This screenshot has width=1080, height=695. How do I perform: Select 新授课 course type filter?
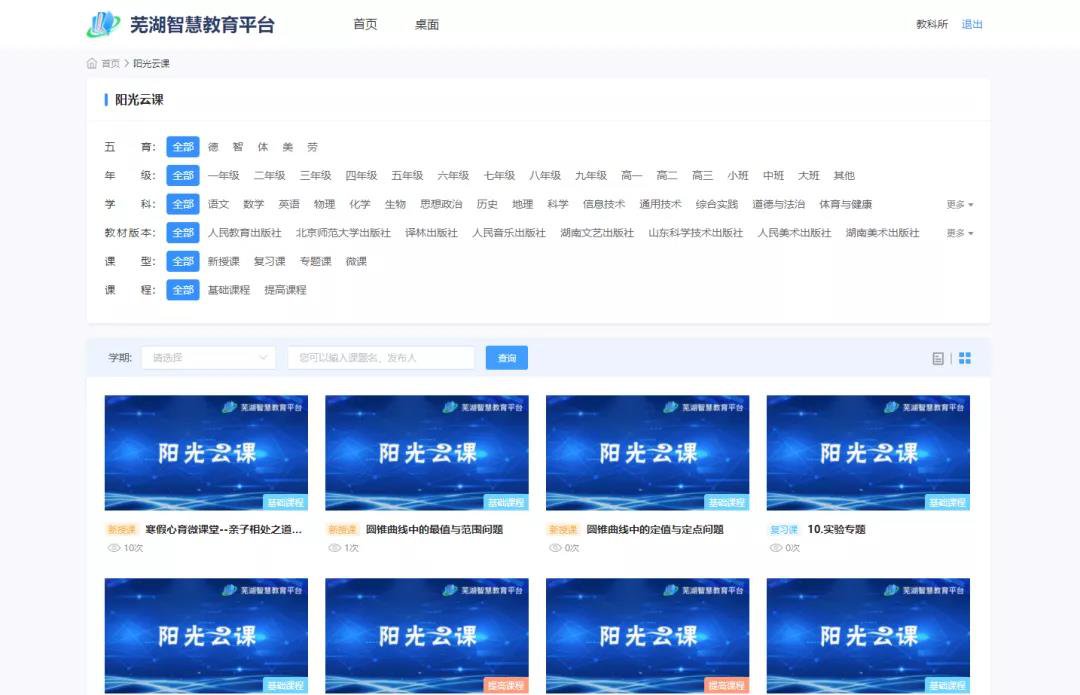click(224, 262)
